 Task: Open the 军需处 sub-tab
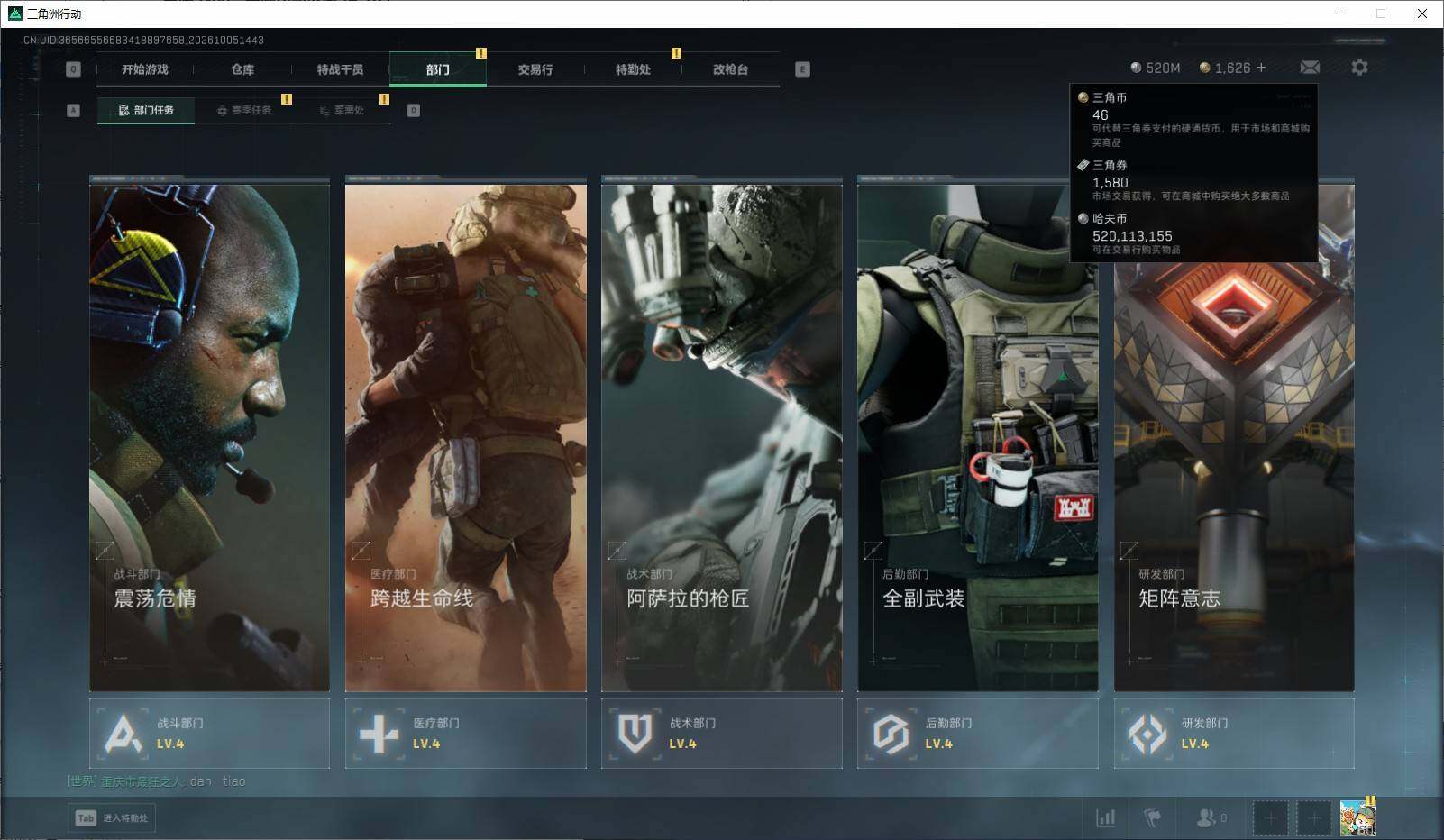coord(342,110)
